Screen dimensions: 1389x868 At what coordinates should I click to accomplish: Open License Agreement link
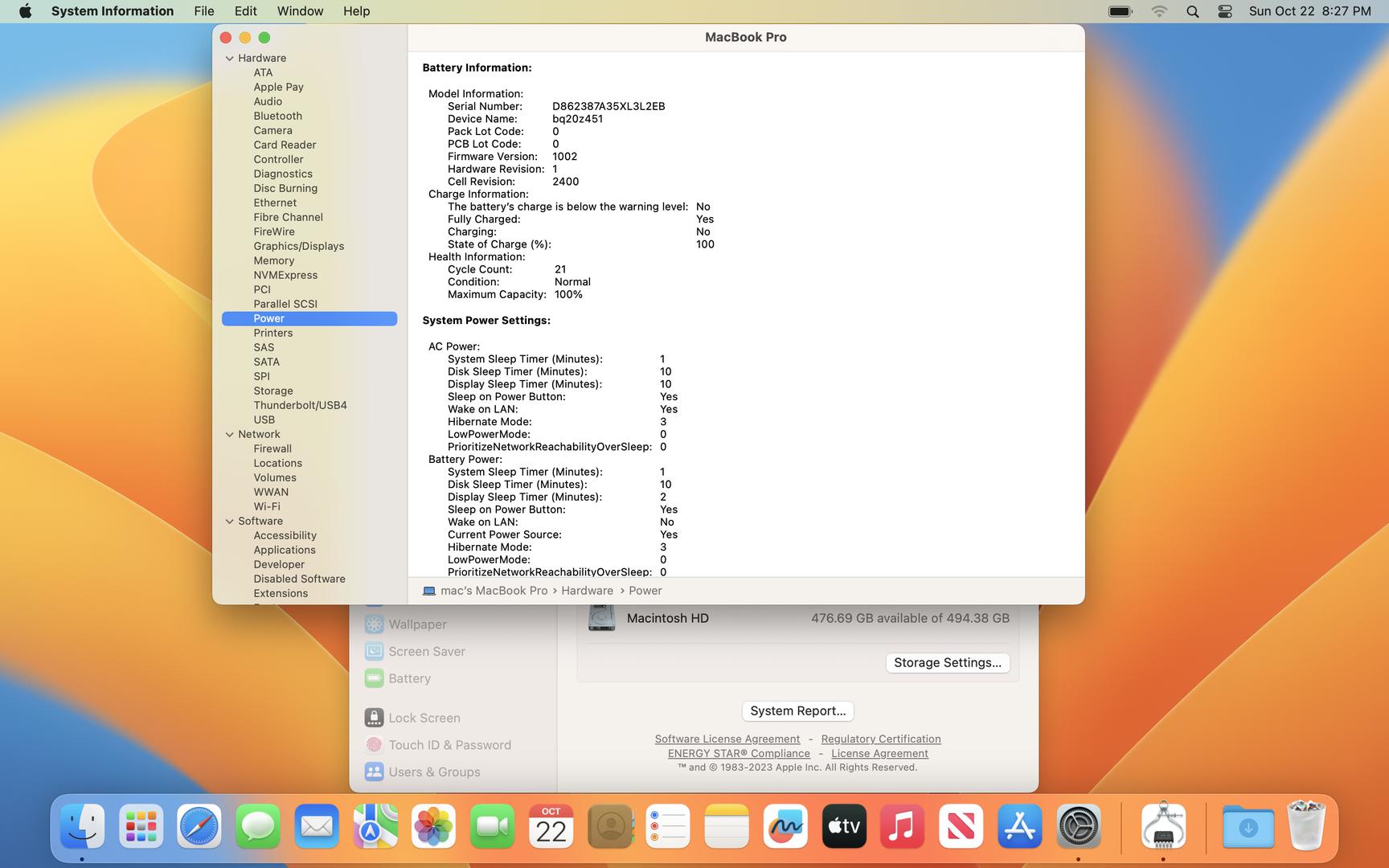(x=879, y=753)
